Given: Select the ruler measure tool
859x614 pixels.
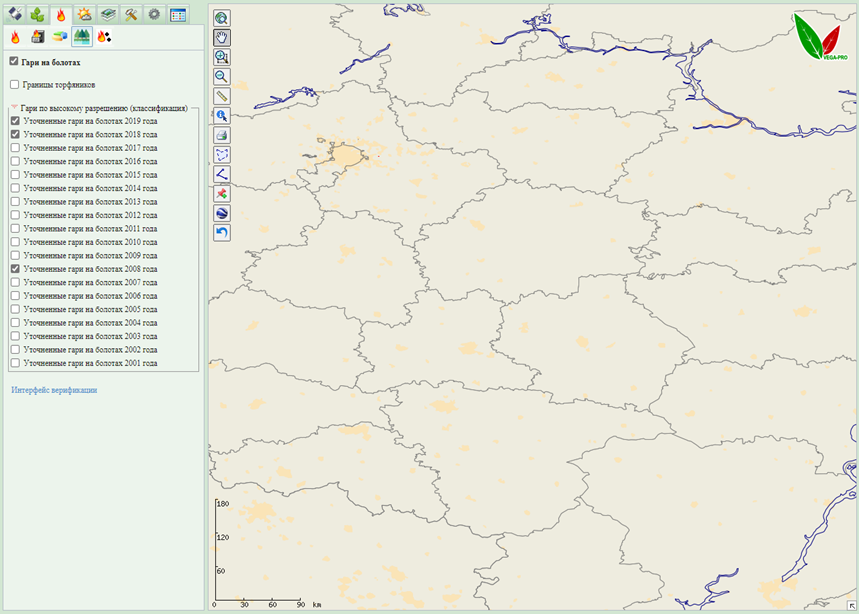Looking at the screenshot, I should tap(222, 96).
